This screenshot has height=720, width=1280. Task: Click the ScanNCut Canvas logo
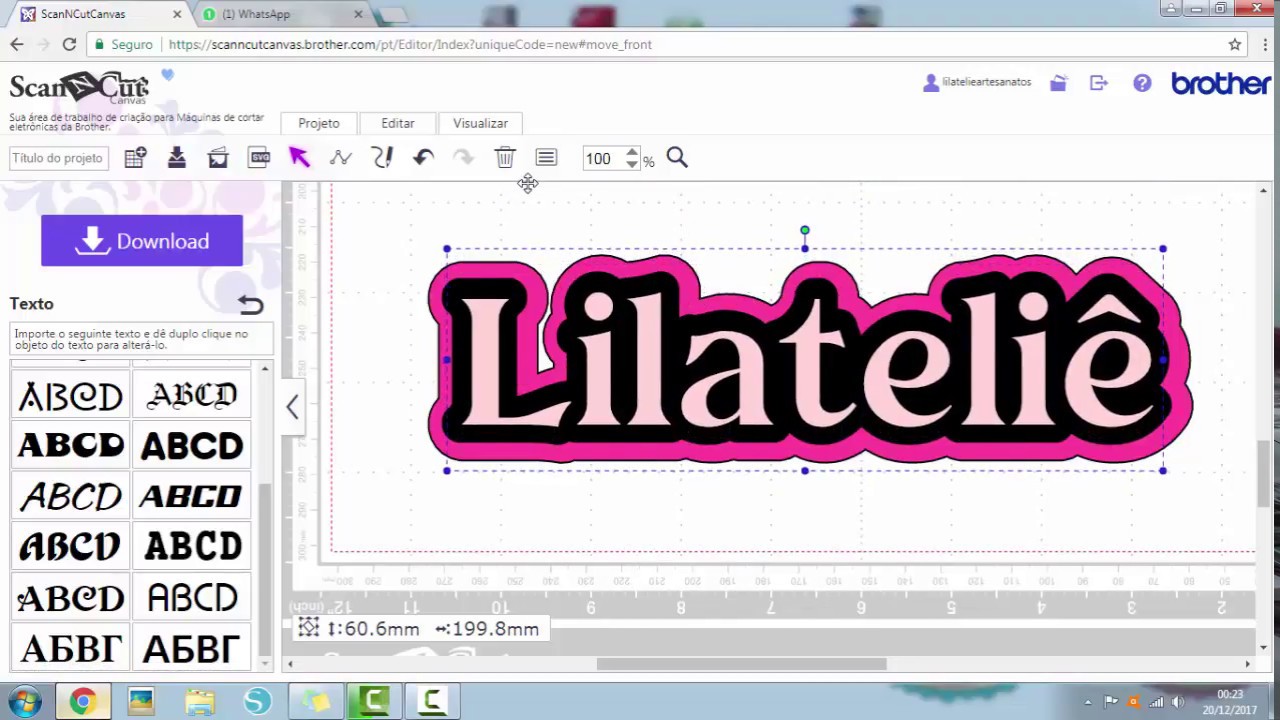pos(79,87)
